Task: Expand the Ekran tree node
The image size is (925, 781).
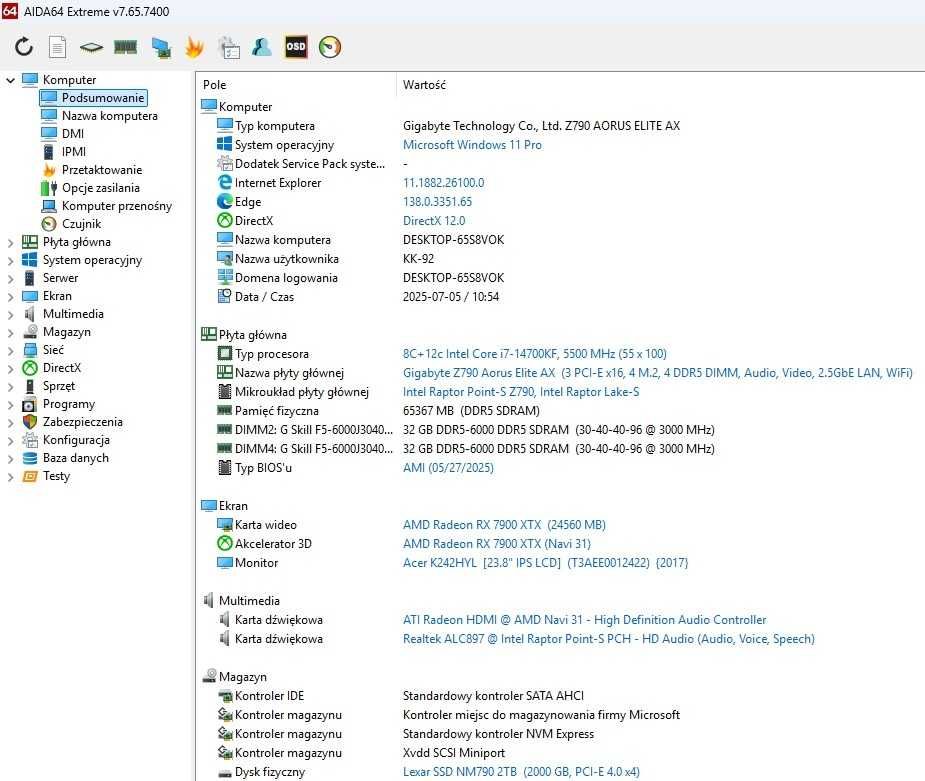Action: 10,296
